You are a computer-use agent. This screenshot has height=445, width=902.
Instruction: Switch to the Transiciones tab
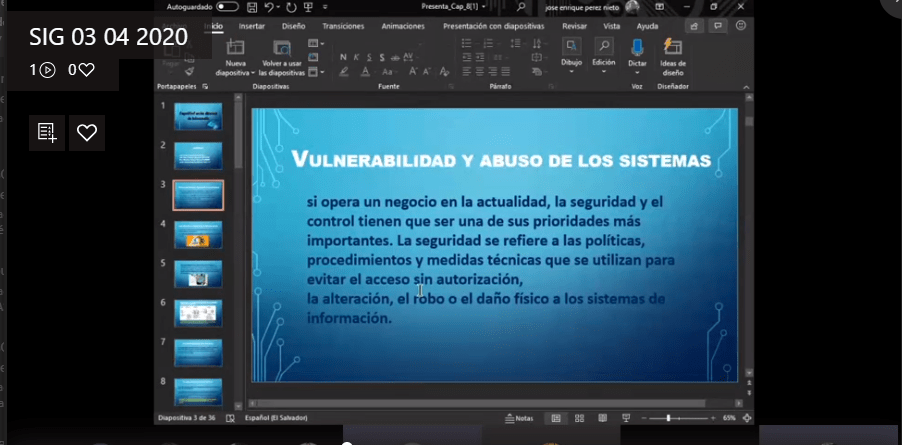pos(343,27)
